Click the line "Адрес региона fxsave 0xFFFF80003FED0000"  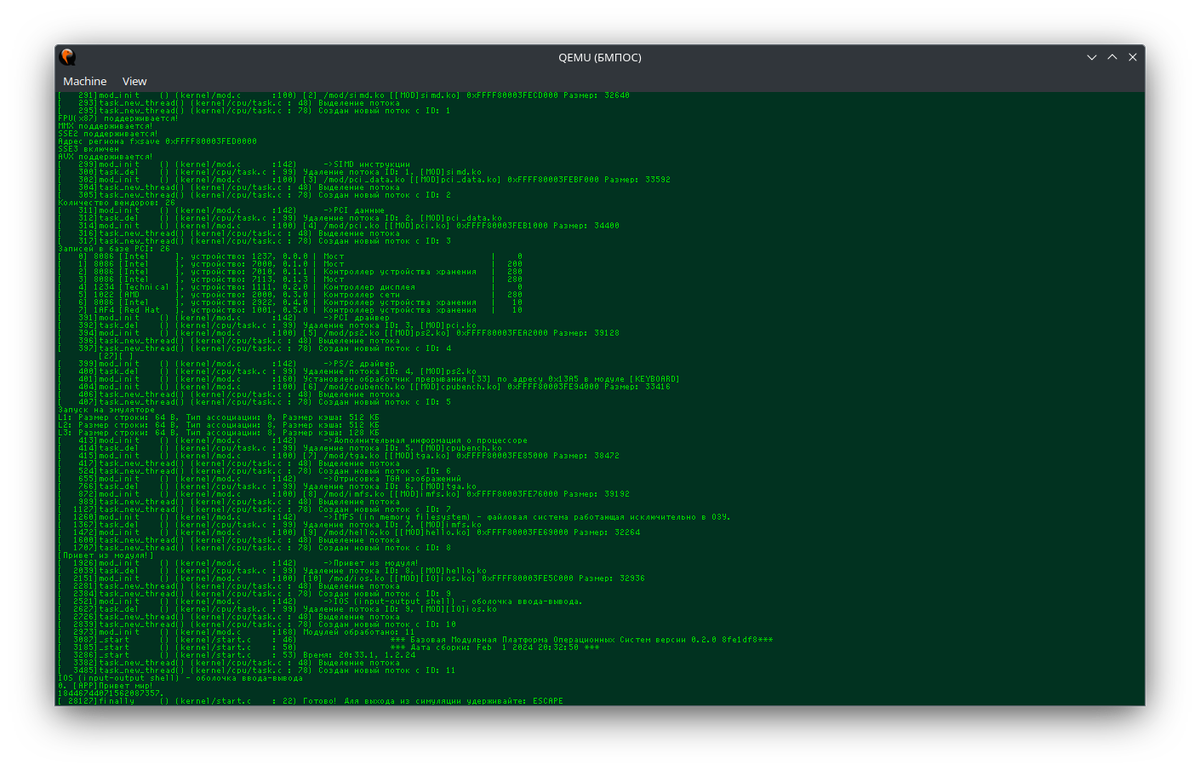point(157,141)
